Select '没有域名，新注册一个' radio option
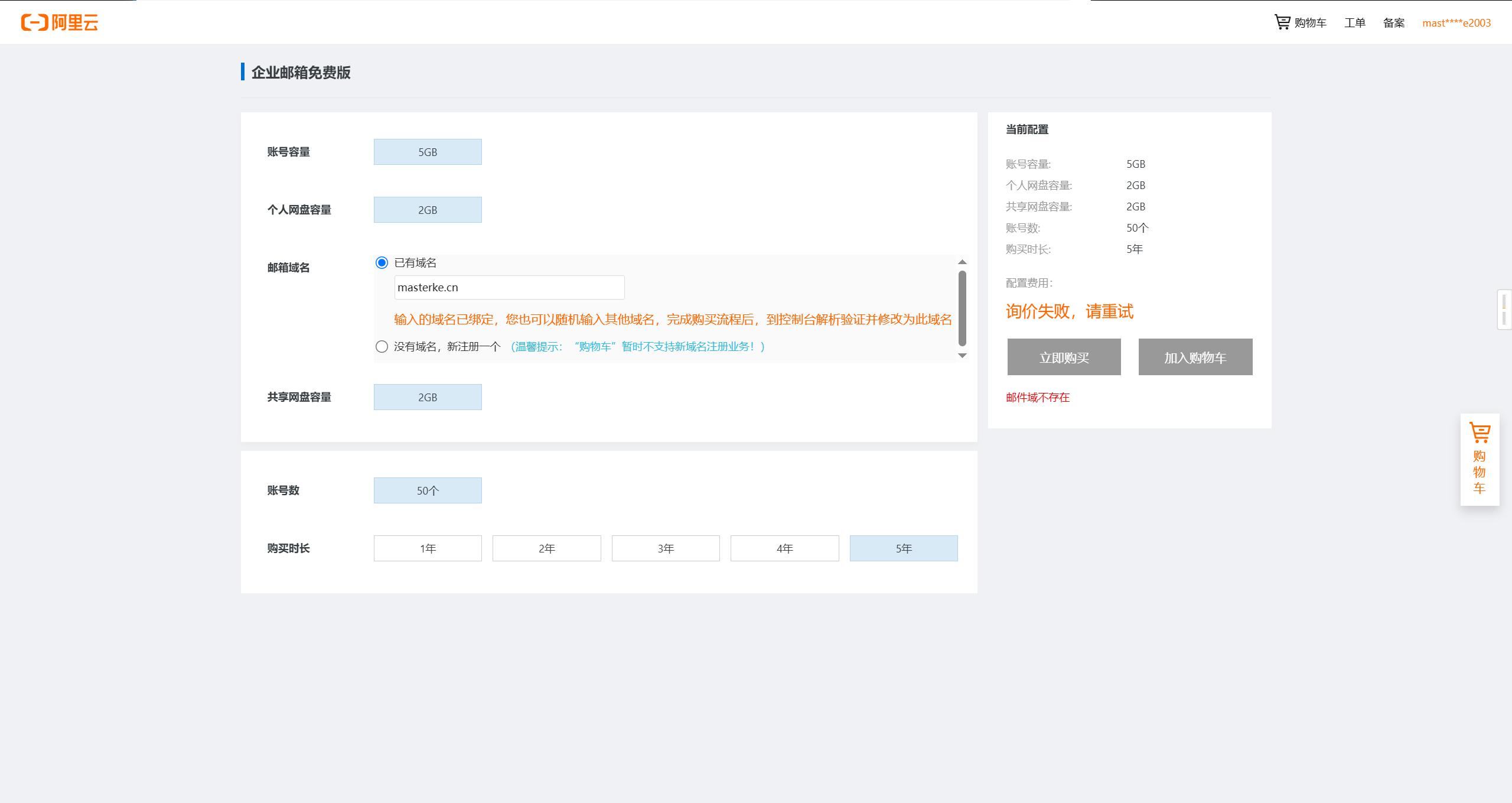Screen dimensions: 1512x803 pyautogui.click(x=382, y=347)
